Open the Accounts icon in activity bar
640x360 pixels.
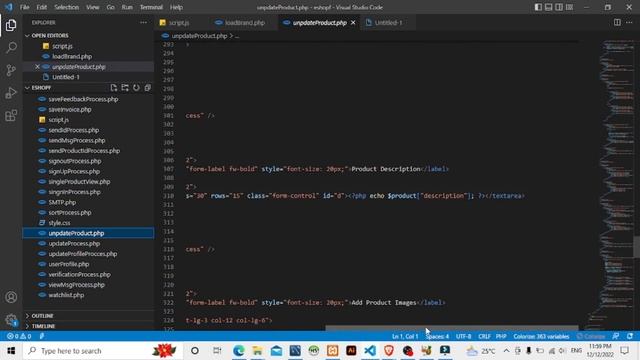[x=11, y=297]
